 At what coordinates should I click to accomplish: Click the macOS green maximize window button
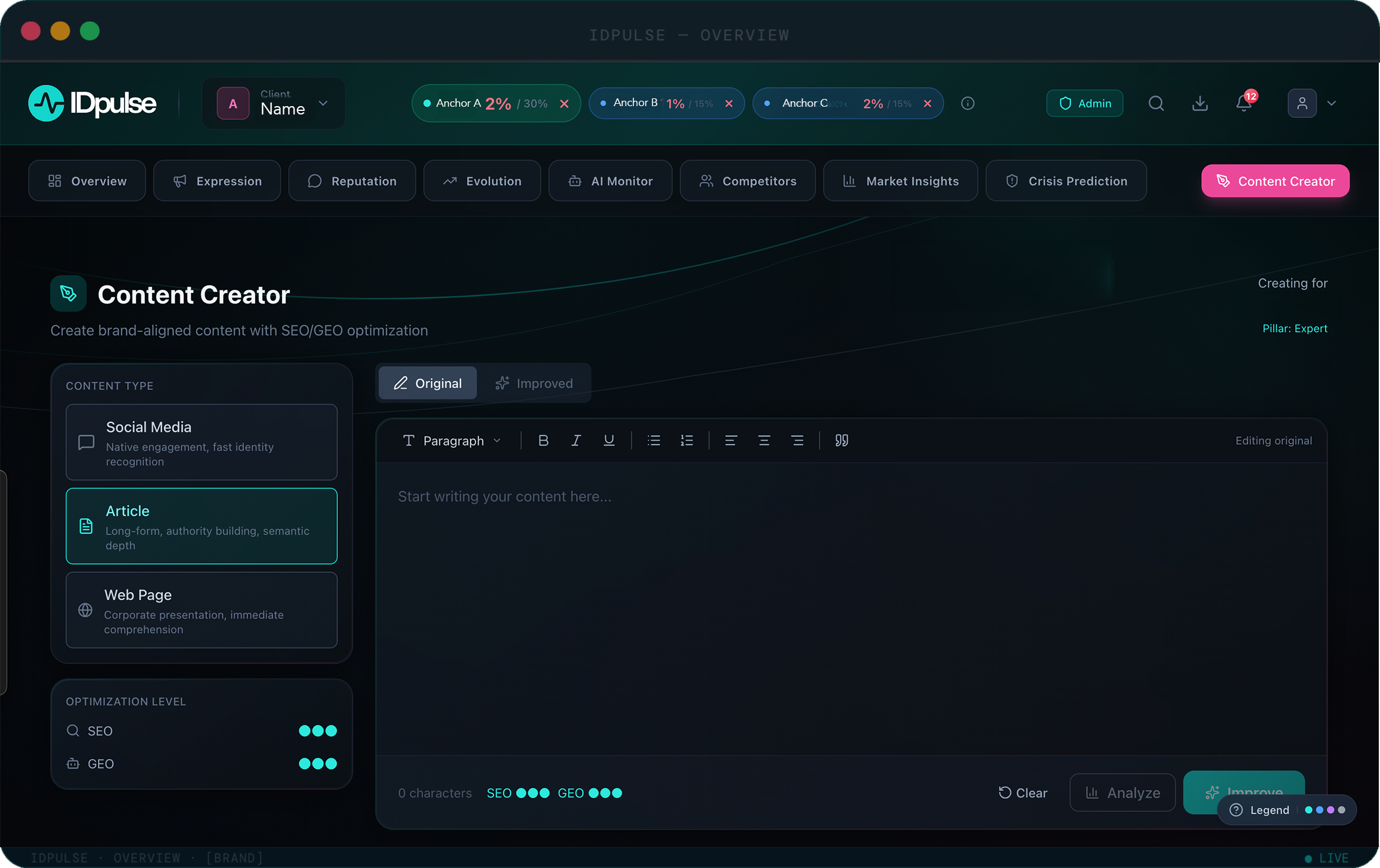click(89, 31)
